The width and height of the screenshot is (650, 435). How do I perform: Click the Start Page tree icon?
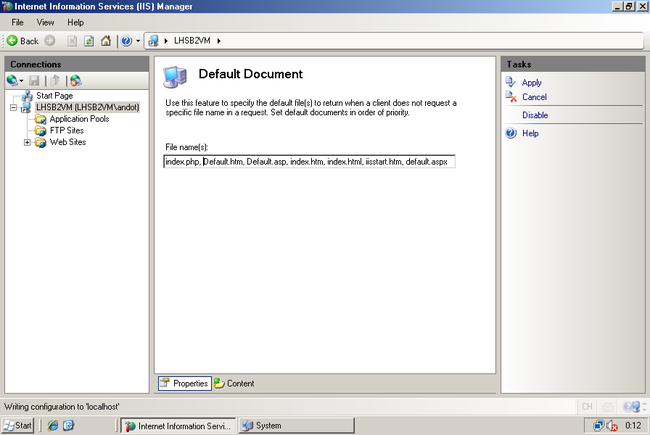click(27, 96)
